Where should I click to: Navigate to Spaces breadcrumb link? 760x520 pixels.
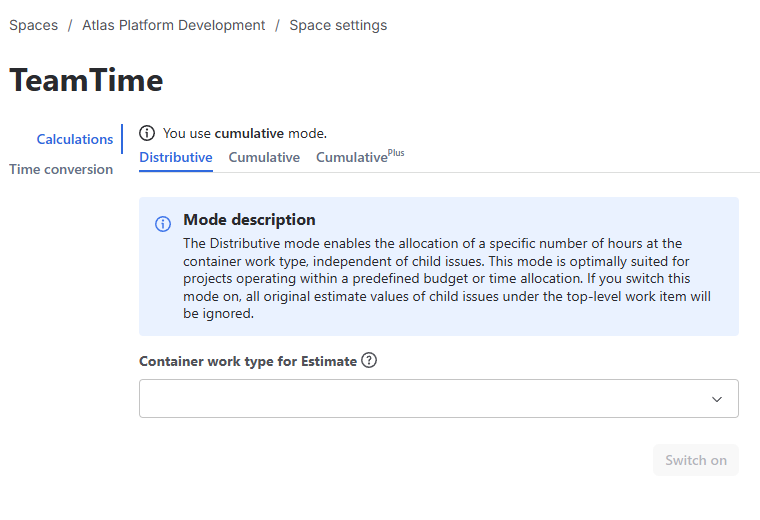point(34,25)
